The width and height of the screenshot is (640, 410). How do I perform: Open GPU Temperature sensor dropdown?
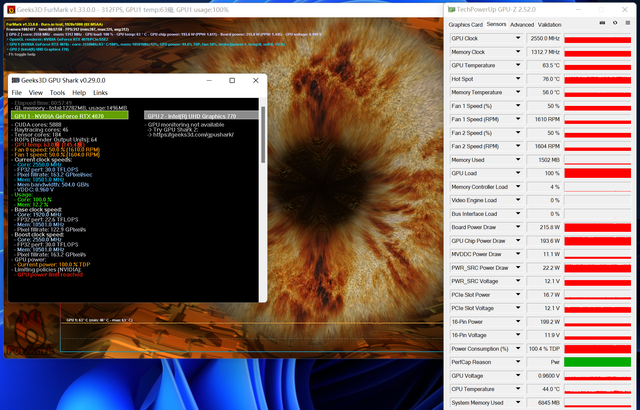point(518,65)
